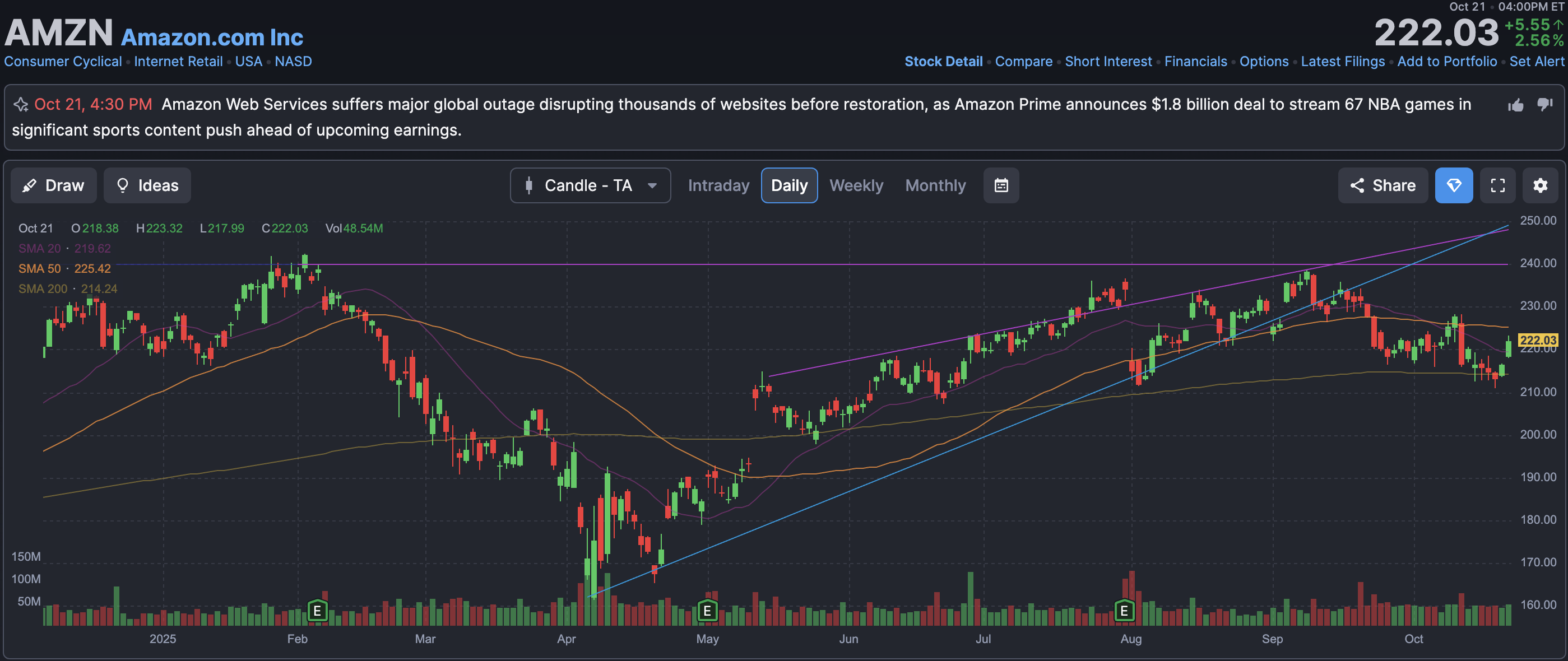Select the Daily timeframe button
Image resolution: width=1568 pixels, height=661 pixels.
tap(789, 185)
